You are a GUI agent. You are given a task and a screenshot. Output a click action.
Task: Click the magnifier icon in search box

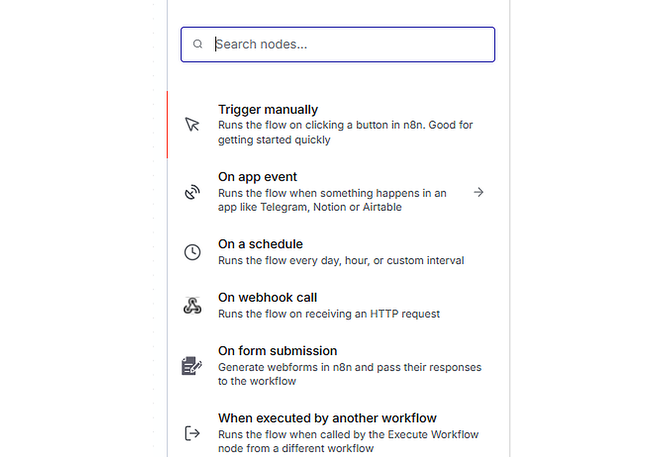click(x=198, y=44)
